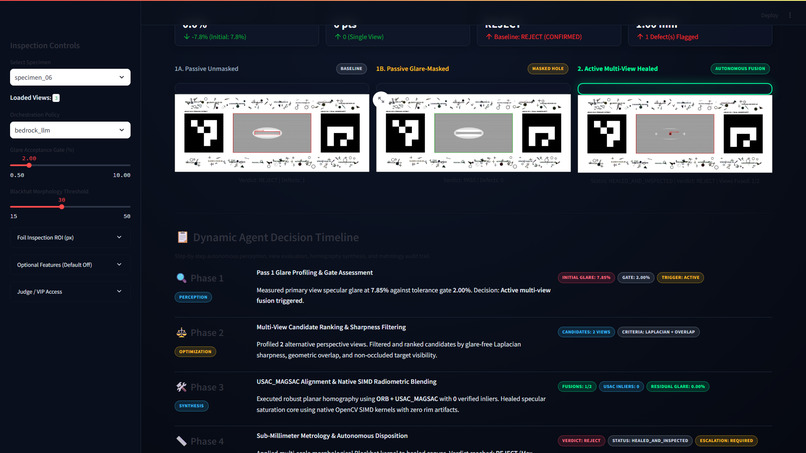Click the clipboard icon beside Dynamic Agent Decision Timeline
Viewport: 806px width, 453px height.
[182, 237]
